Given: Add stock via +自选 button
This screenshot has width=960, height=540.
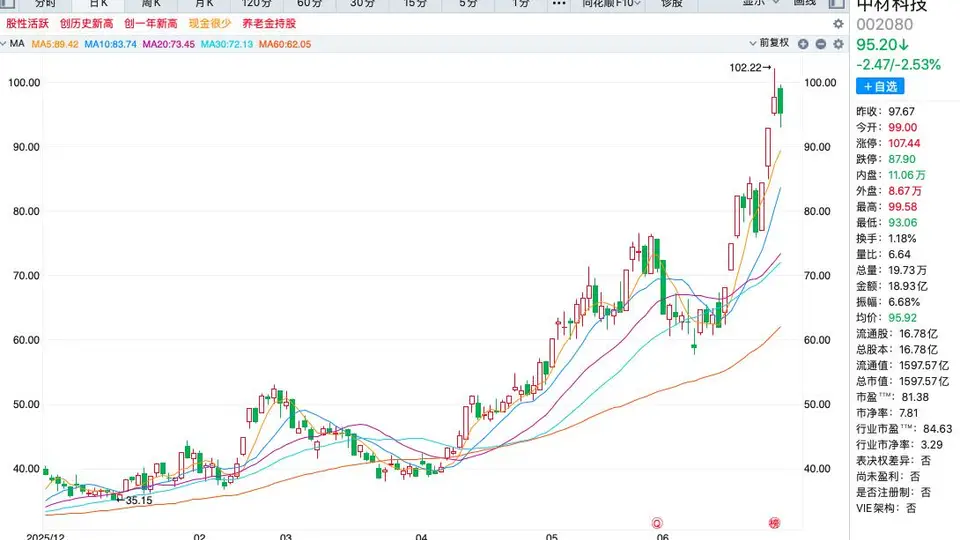Looking at the screenshot, I should [x=880, y=86].
